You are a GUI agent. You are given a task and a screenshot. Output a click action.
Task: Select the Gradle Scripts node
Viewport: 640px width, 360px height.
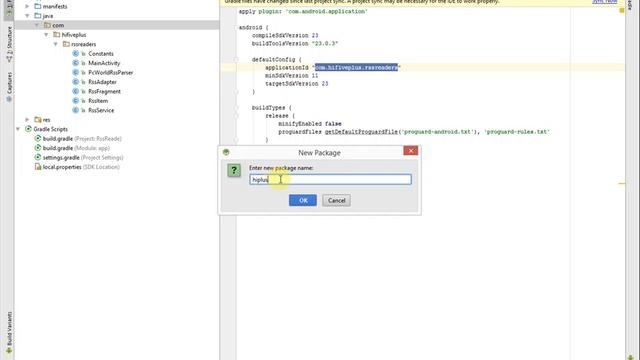click(51, 129)
